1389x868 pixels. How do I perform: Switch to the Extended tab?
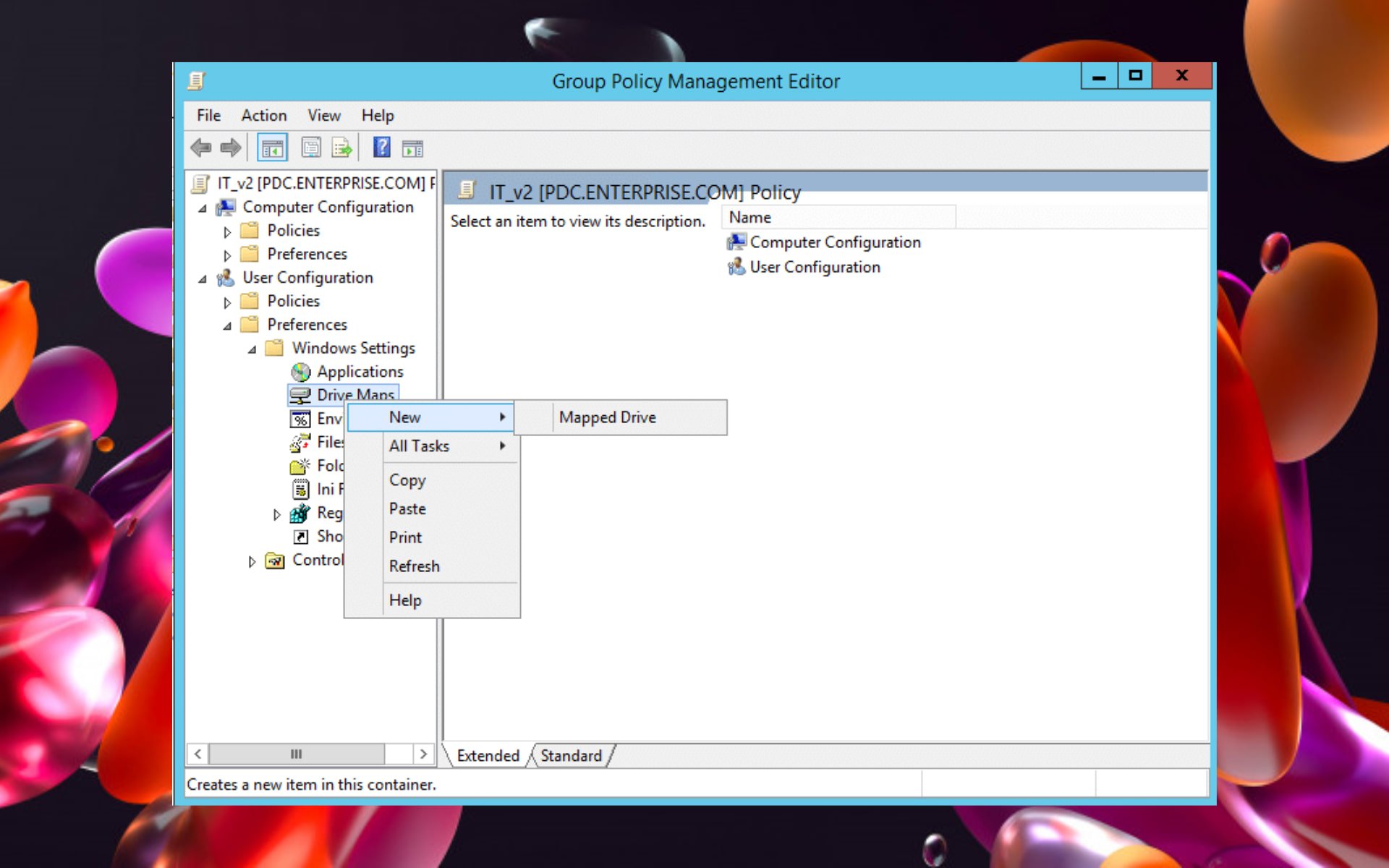point(488,756)
